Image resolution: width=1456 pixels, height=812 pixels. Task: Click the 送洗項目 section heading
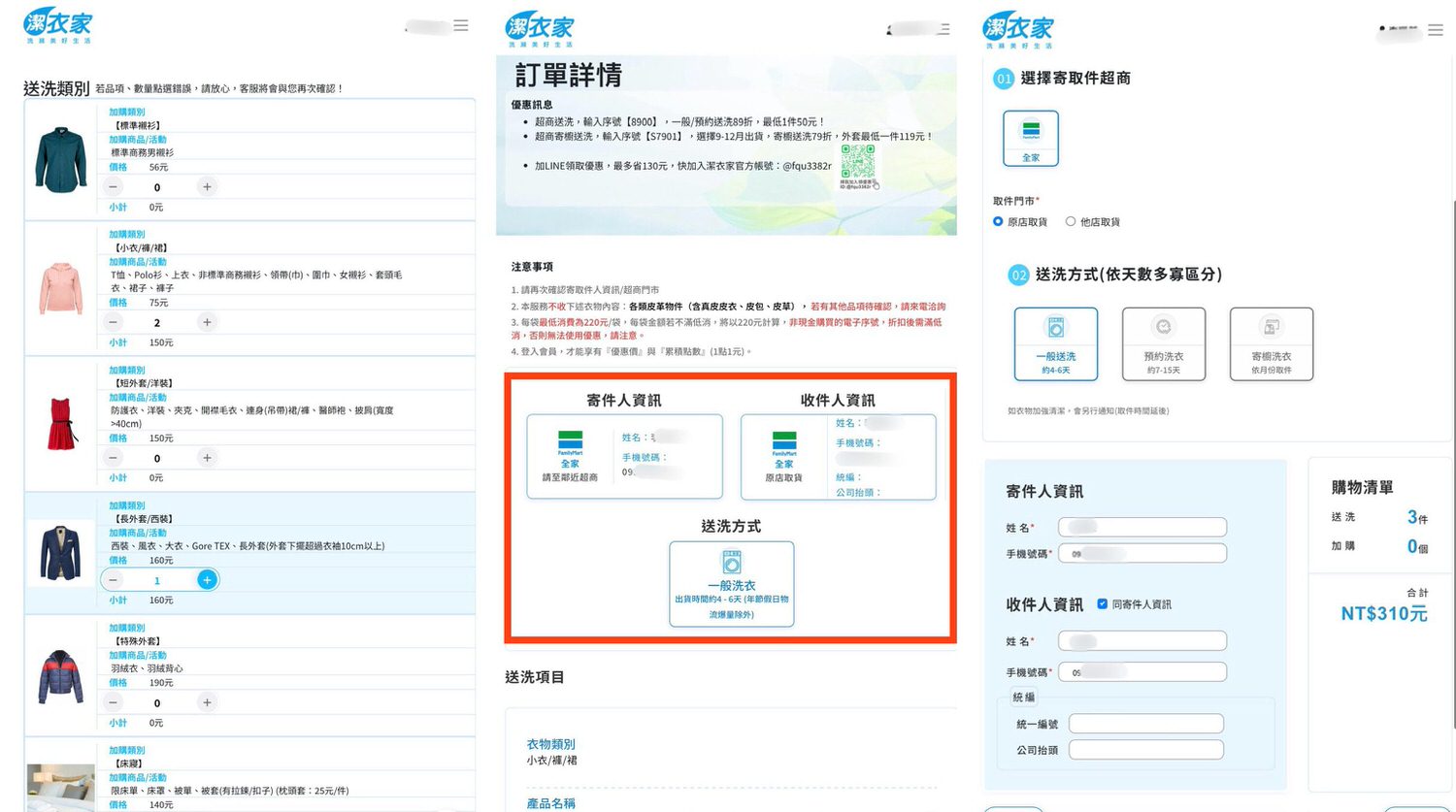tap(535, 677)
